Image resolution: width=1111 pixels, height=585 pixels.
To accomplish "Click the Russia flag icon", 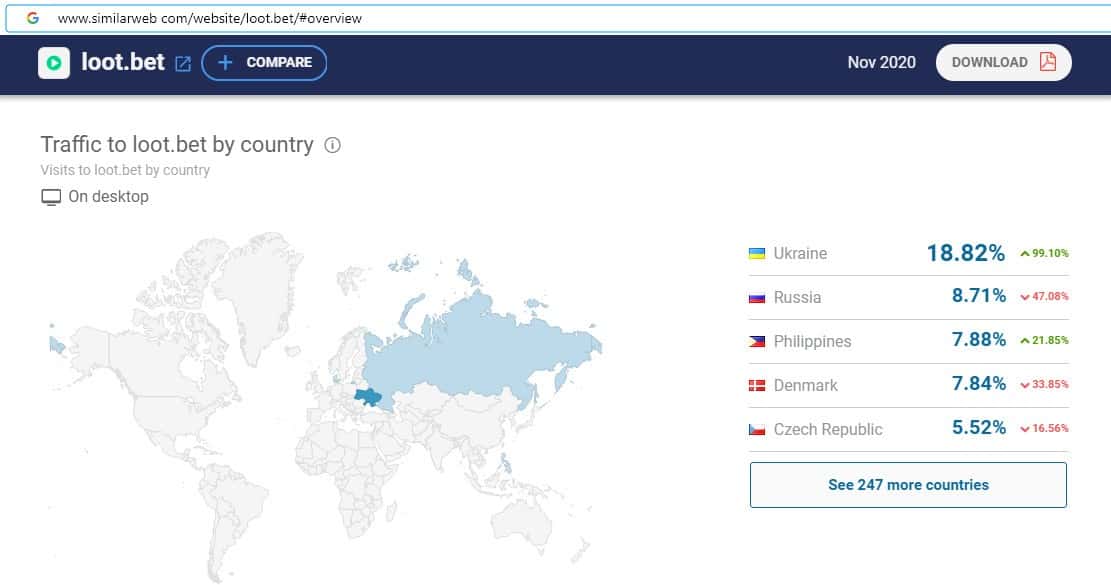I will (x=757, y=297).
